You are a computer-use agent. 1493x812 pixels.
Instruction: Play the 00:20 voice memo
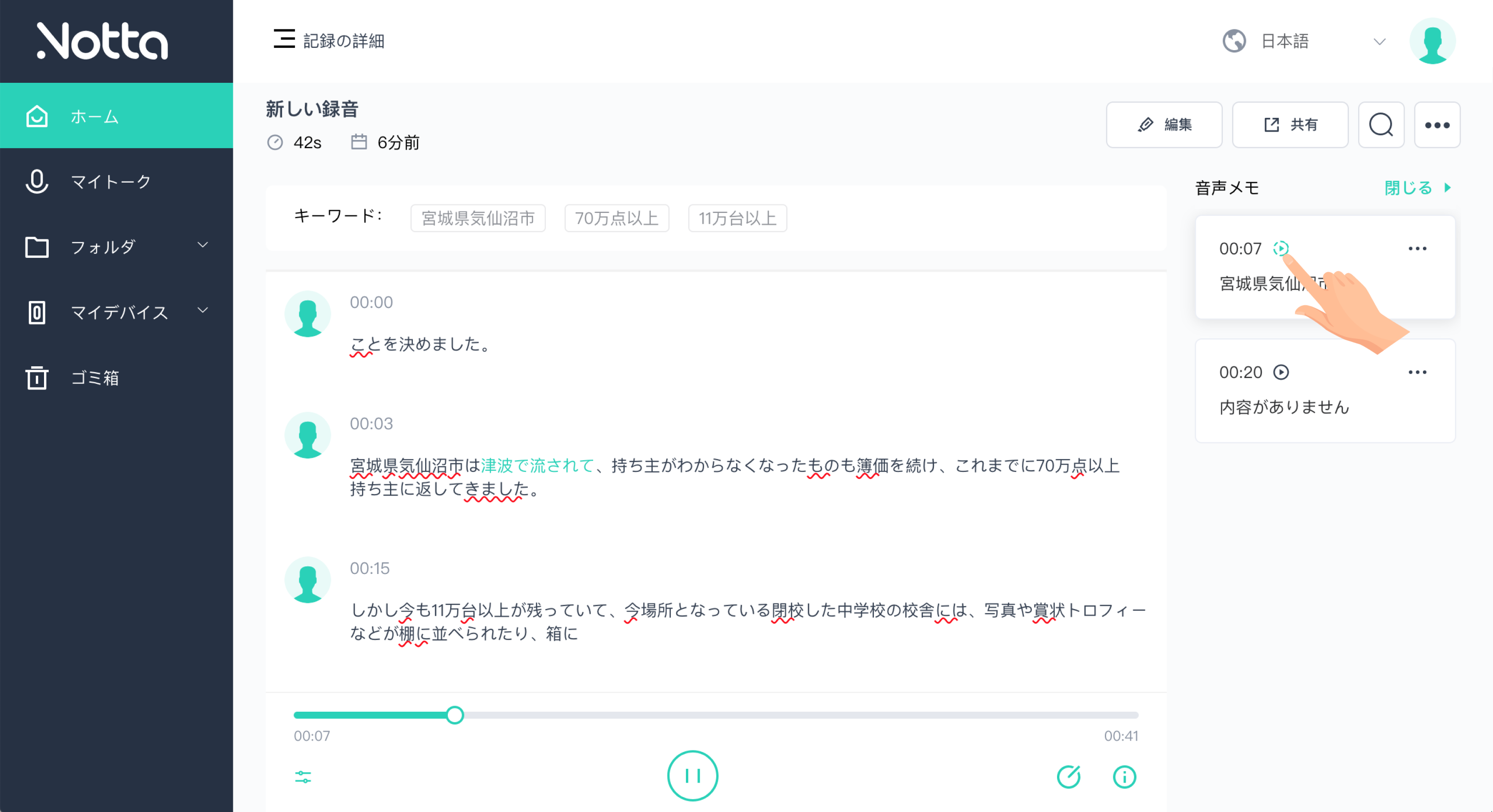coord(1281,372)
